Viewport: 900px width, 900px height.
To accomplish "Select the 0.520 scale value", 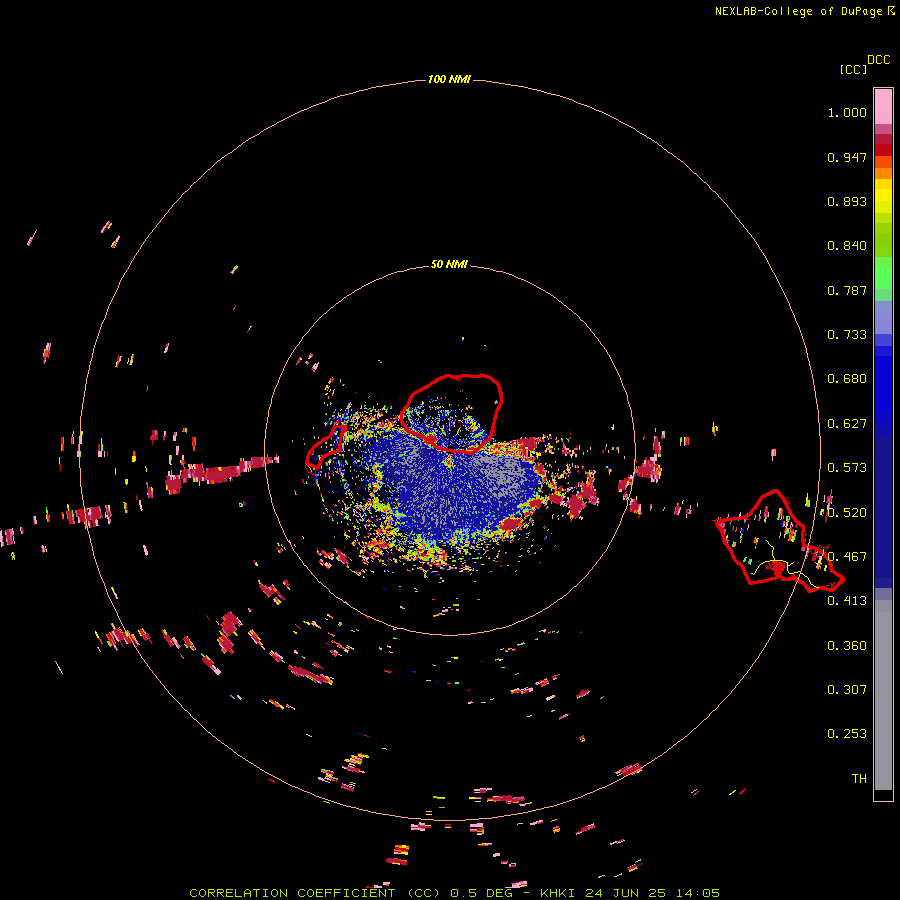I will (847, 513).
